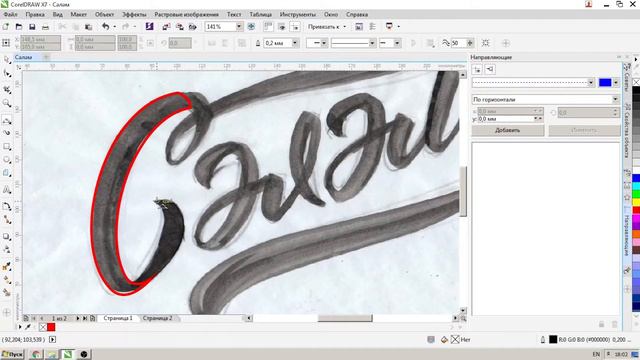Click the next page arrow in page navigator
Screen dimensions: 640x360
(78, 318)
